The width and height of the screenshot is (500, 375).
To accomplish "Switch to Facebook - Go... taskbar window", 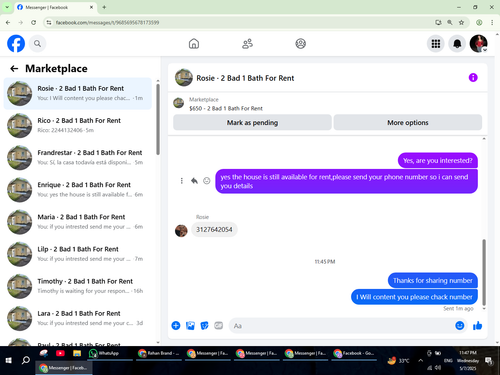I will pyautogui.click(x=355, y=353).
